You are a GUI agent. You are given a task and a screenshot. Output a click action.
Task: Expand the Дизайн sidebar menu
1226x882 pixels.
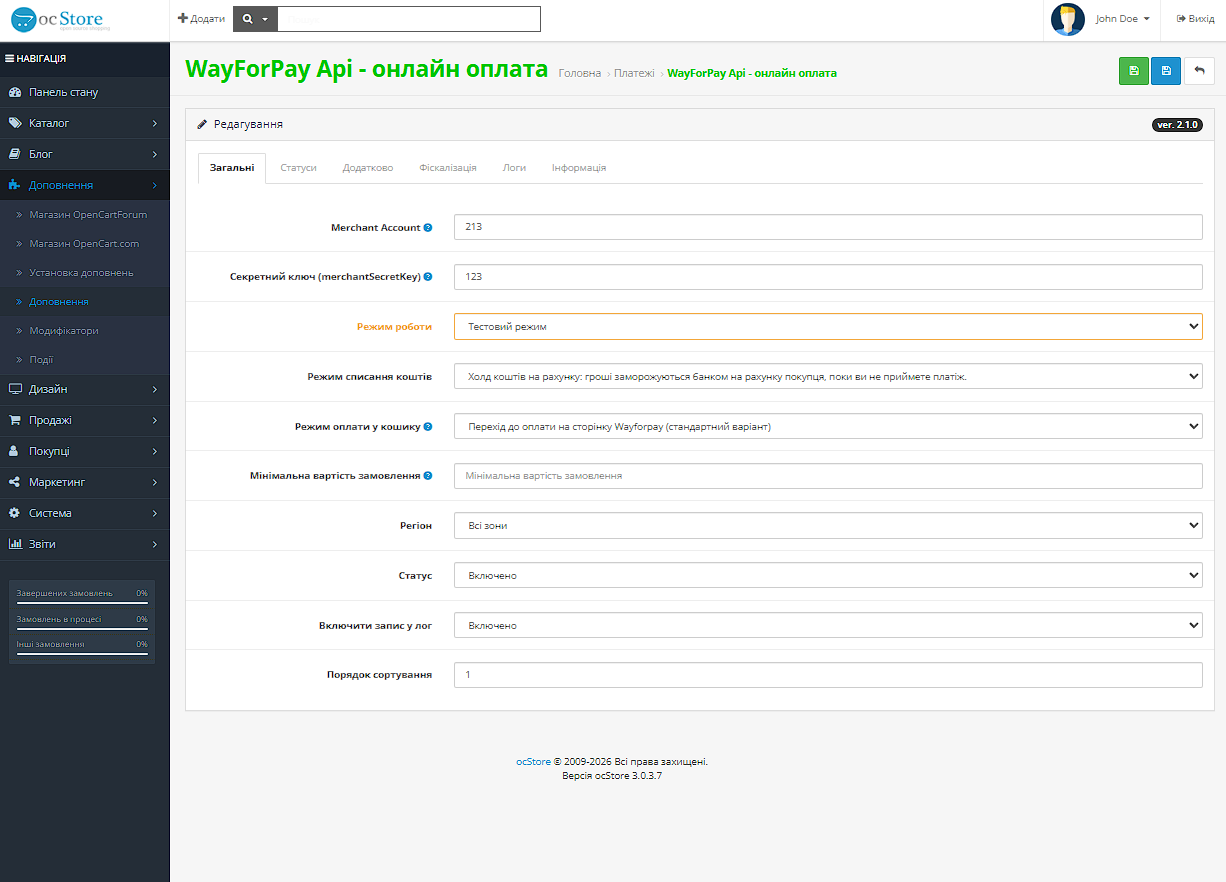click(x=85, y=389)
